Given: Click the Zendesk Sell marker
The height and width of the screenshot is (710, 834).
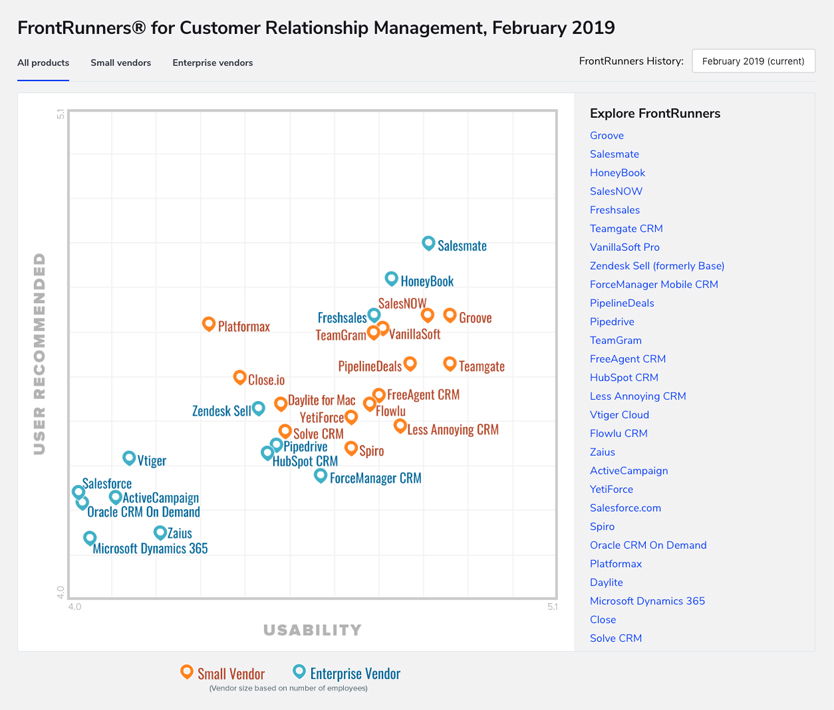Looking at the screenshot, I should pyautogui.click(x=258, y=408).
